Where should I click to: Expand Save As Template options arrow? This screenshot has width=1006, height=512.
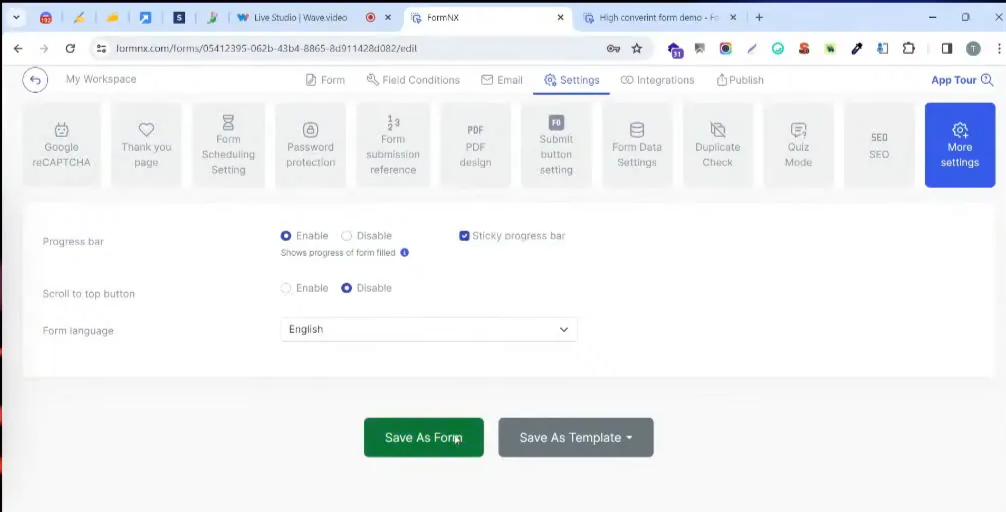629,438
